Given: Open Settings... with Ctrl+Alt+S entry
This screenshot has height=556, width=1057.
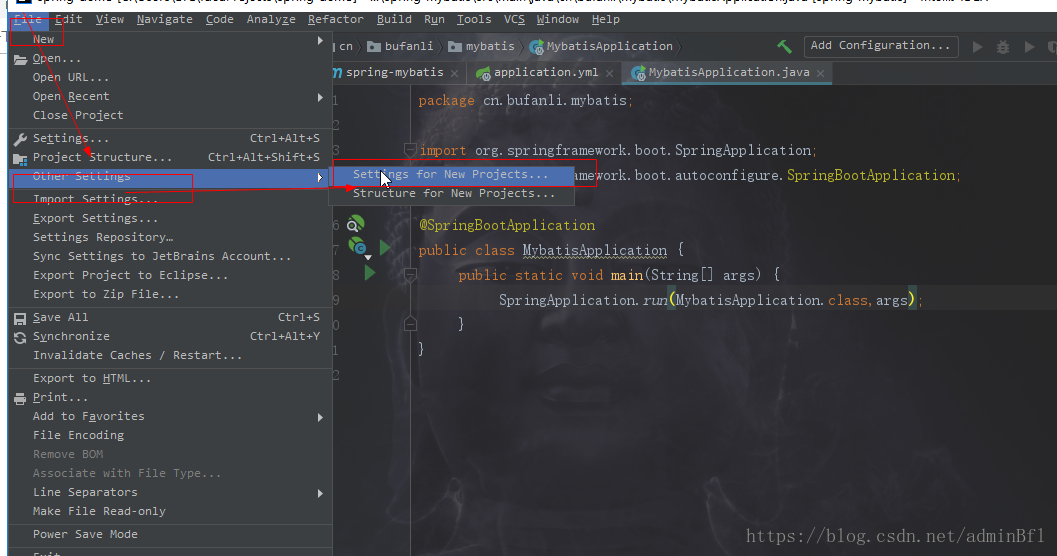Looking at the screenshot, I should click(170, 138).
